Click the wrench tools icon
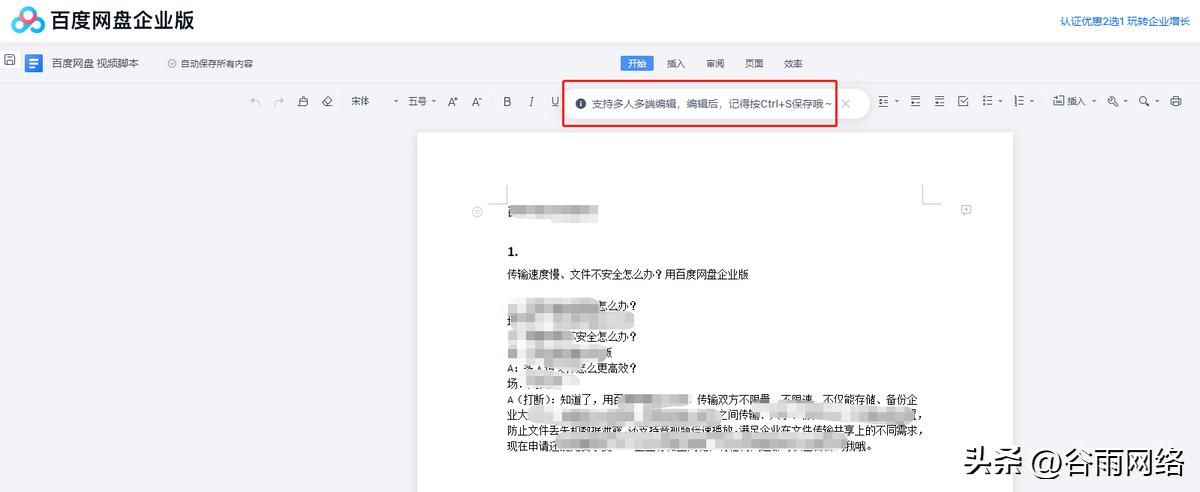The image size is (1200, 492). click(x=1112, y=101)
